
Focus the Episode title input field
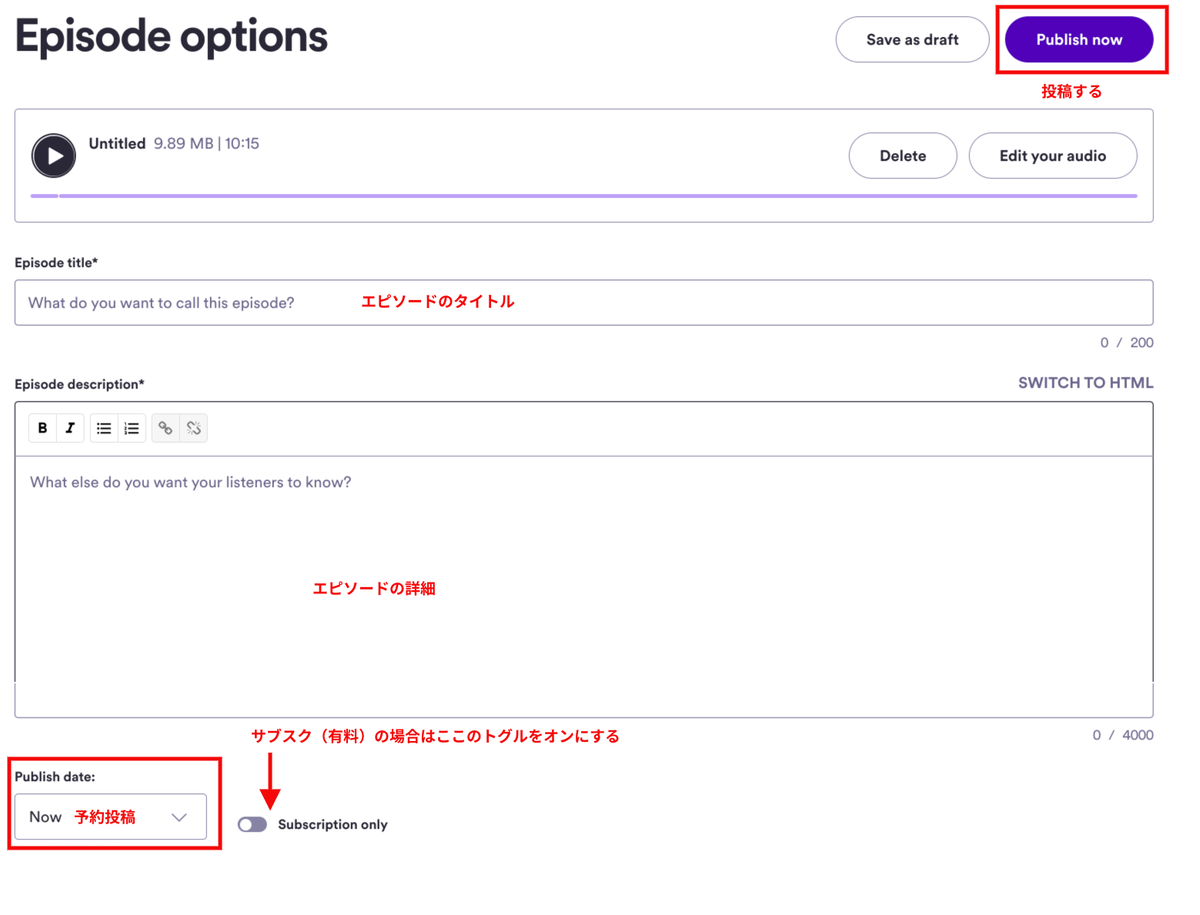[x=584, y=302]
